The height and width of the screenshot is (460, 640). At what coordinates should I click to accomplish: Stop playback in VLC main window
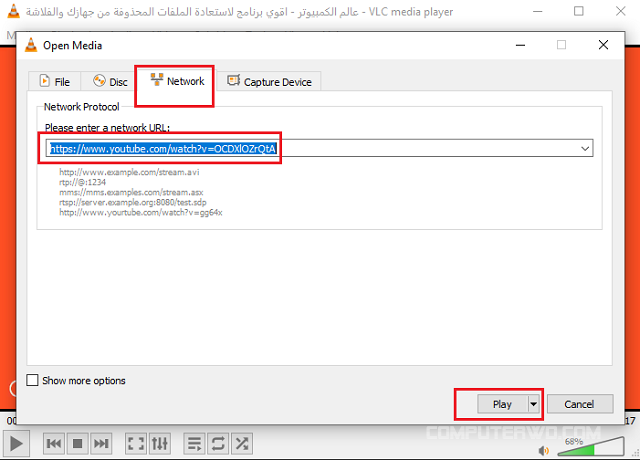(78, 443)
